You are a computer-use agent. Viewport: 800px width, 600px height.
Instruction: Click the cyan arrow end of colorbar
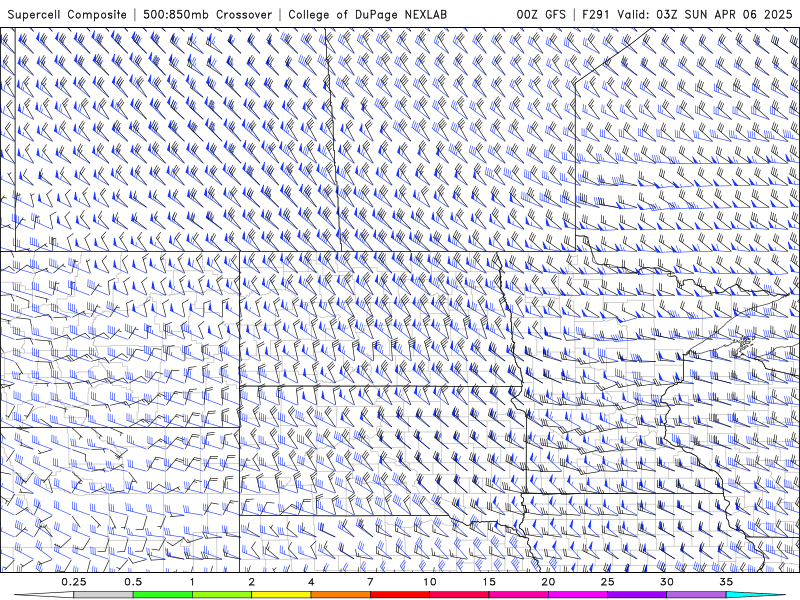pyautogui.click(x=755, y=595)
